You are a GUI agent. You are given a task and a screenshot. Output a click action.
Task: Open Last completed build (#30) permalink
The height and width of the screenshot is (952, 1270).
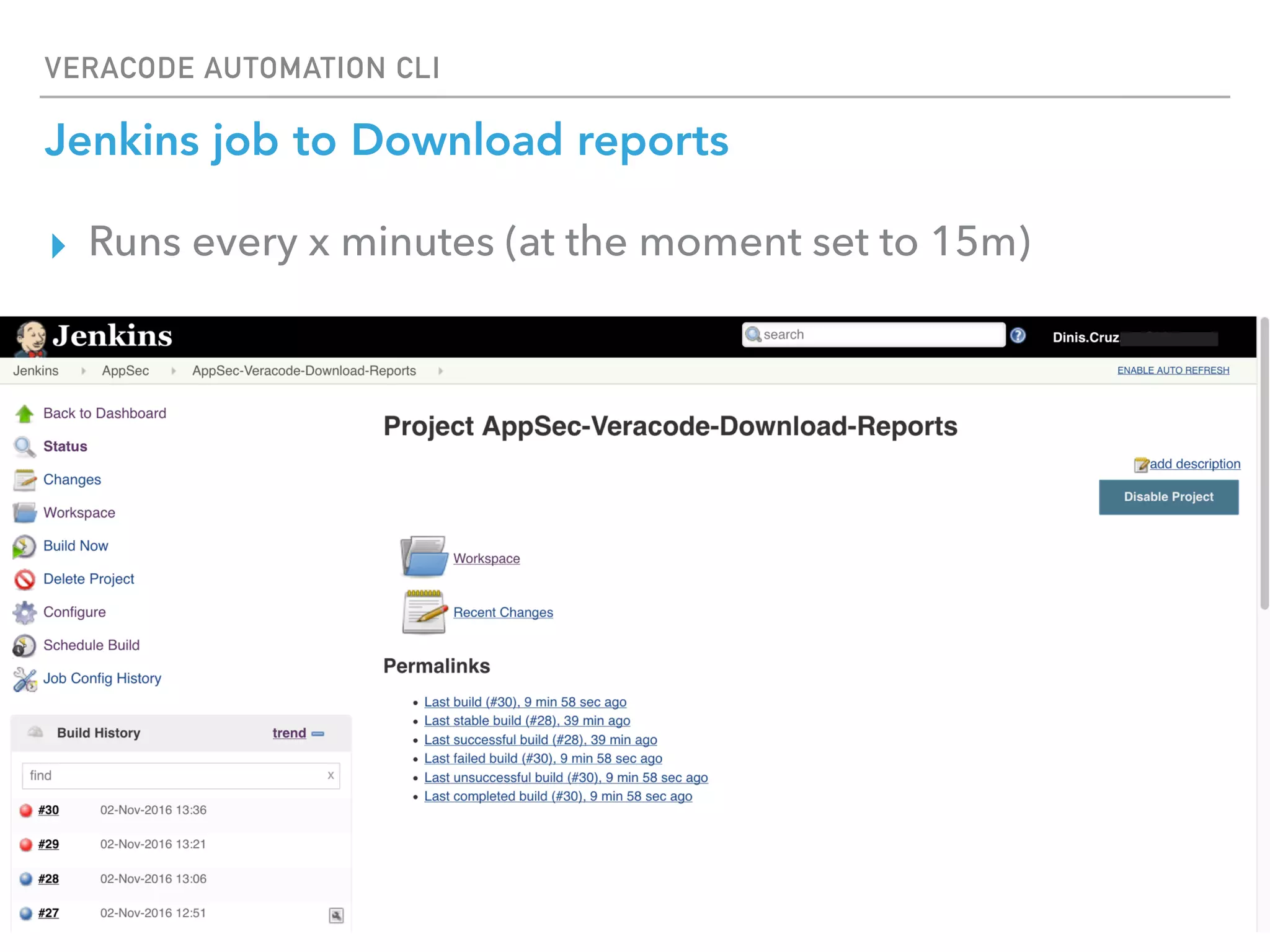[558, 796]
